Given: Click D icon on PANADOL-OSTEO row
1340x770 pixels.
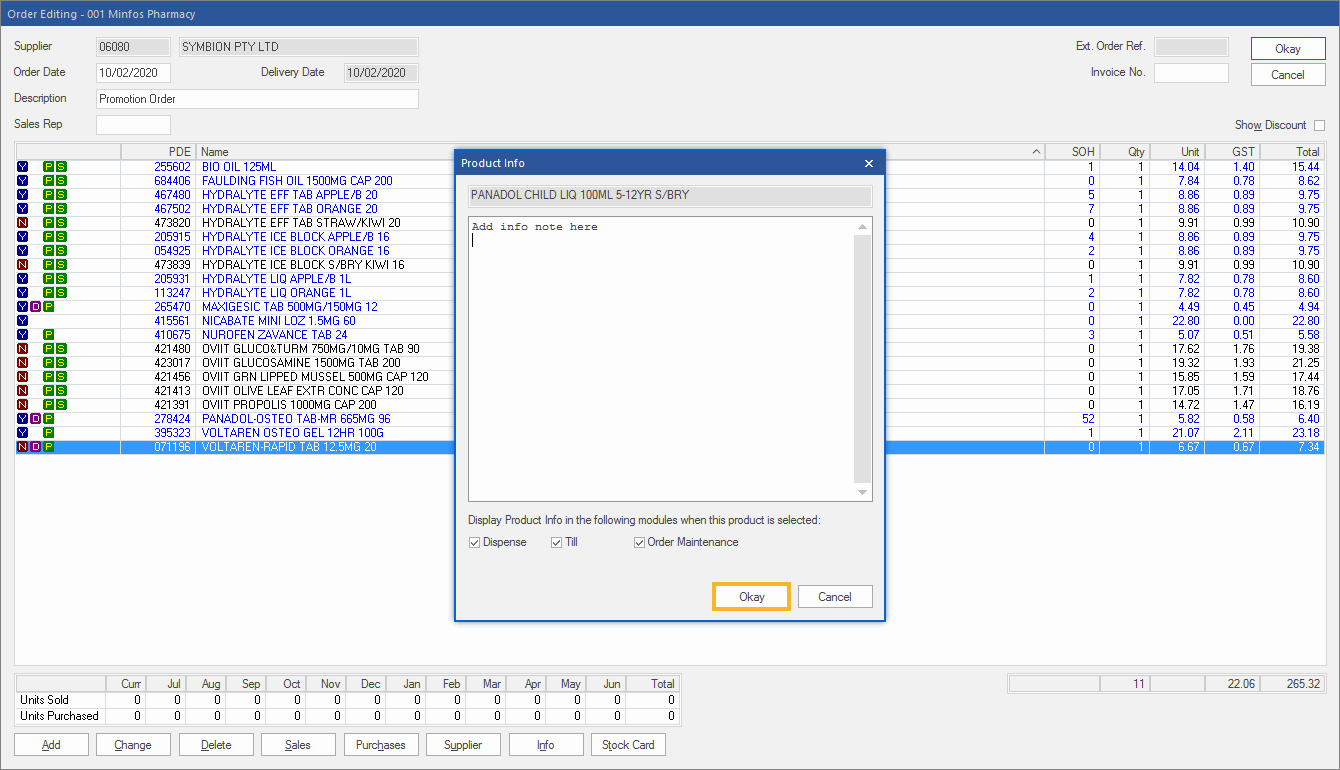Looking at the screenshot, I should (35, 419).
